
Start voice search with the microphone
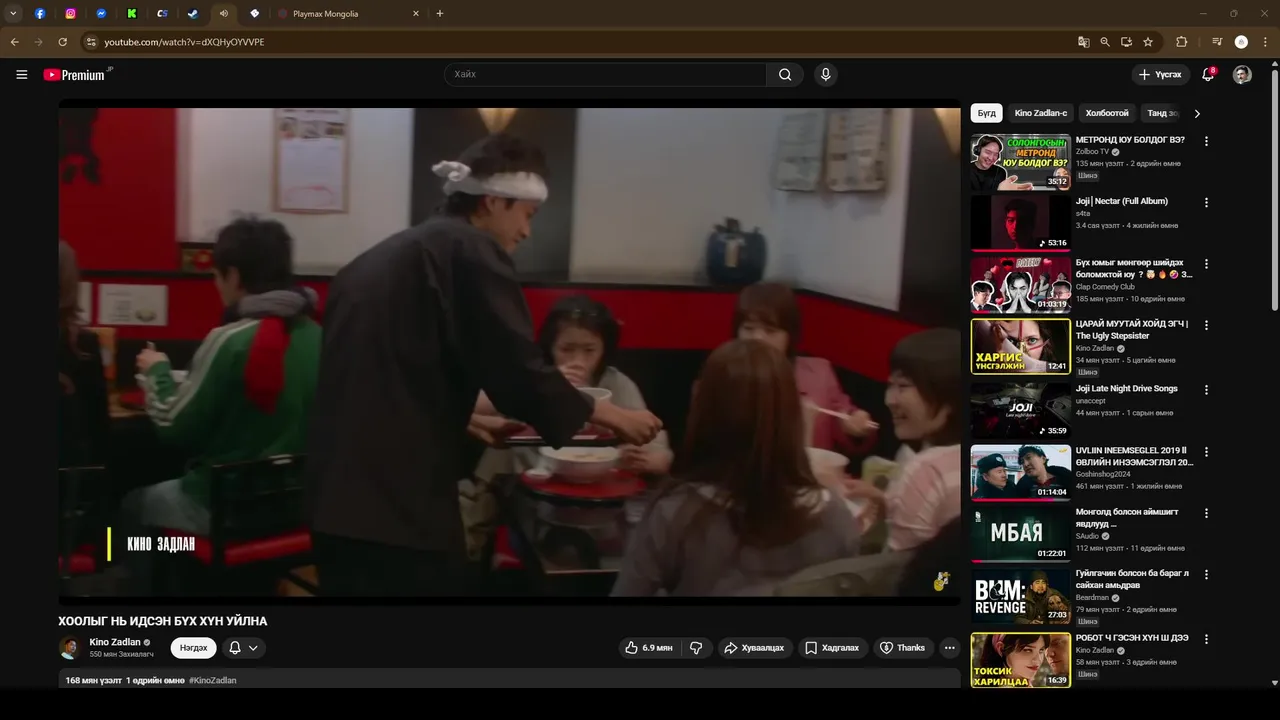(x=825, y=74)
